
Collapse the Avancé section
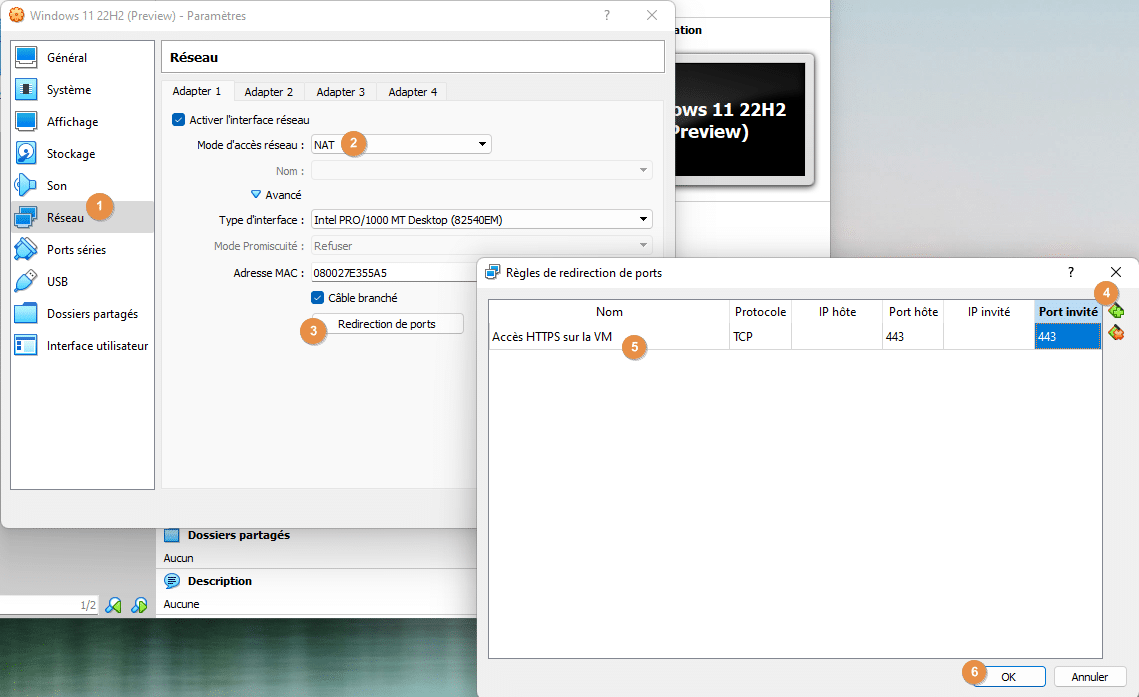click(x=276, y=195)
